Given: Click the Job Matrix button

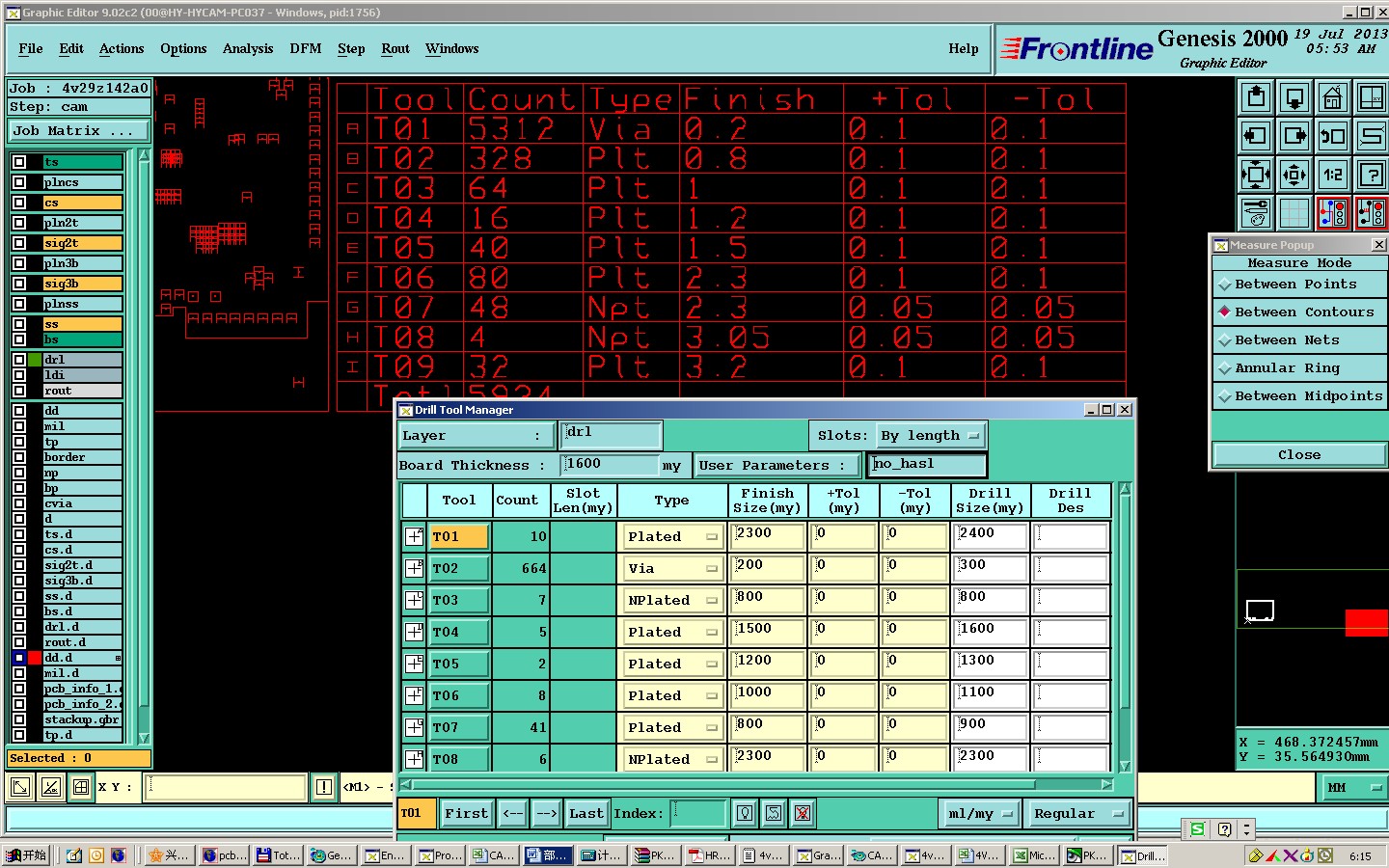Looking at the screenshot, I should (x=79, y=131).
